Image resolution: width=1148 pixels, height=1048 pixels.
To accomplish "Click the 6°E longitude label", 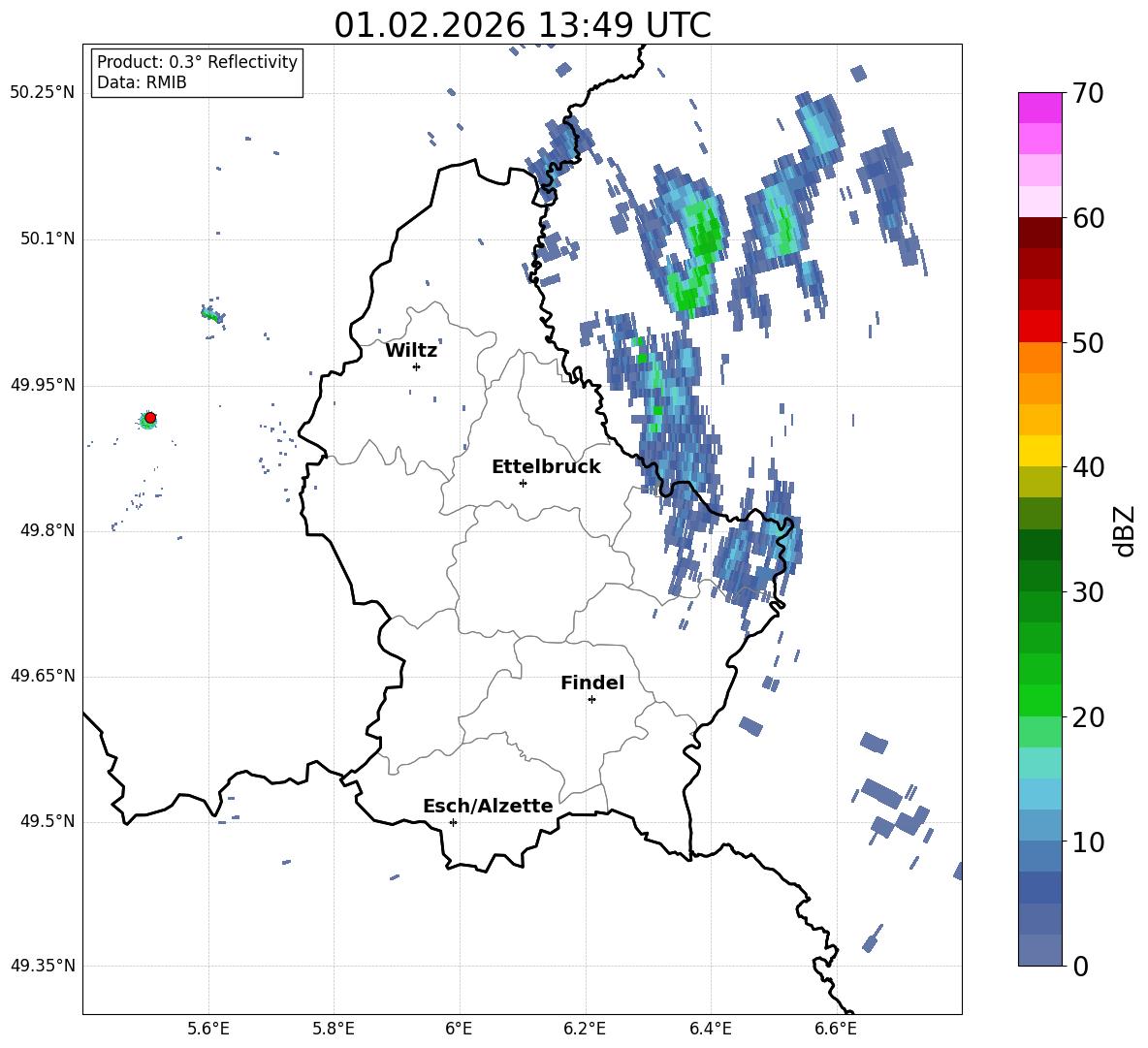I will tap(459, 1029).
